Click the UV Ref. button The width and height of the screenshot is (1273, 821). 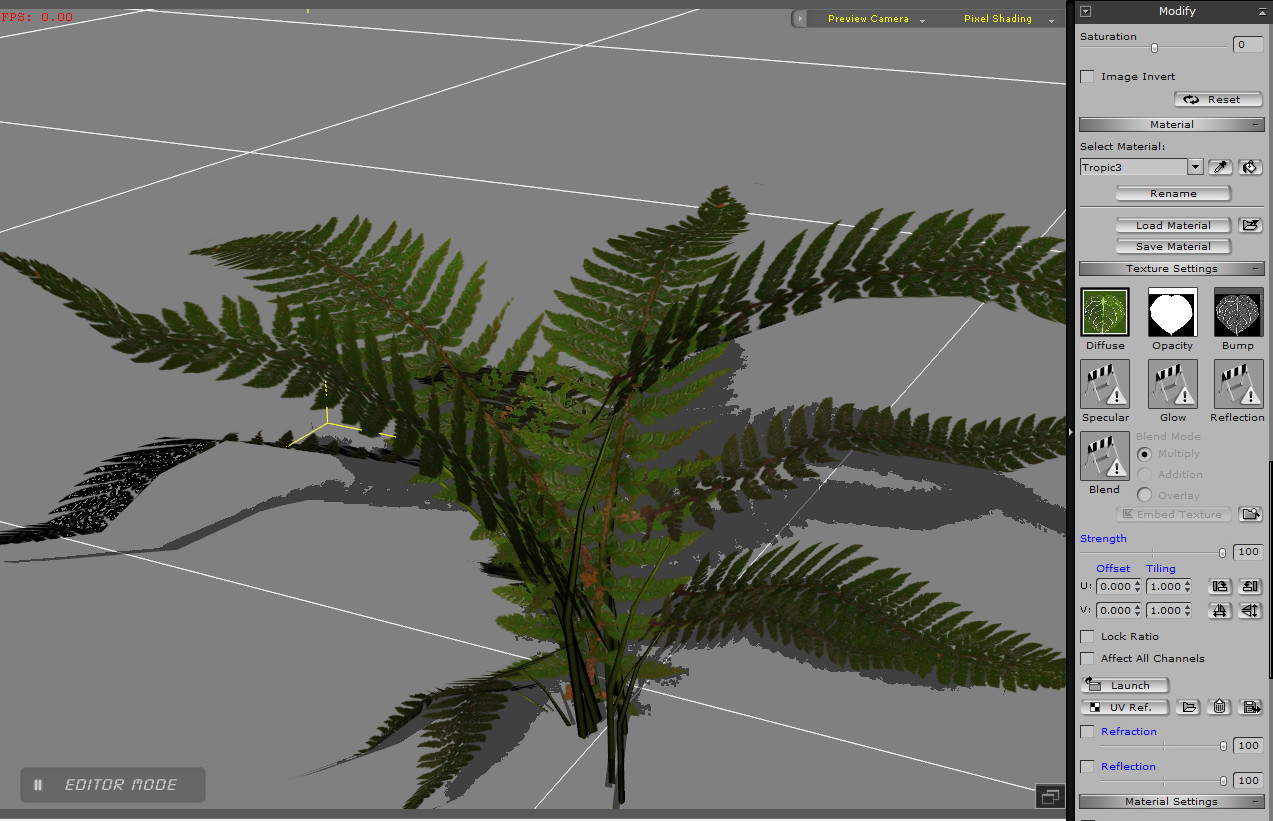1125,707
